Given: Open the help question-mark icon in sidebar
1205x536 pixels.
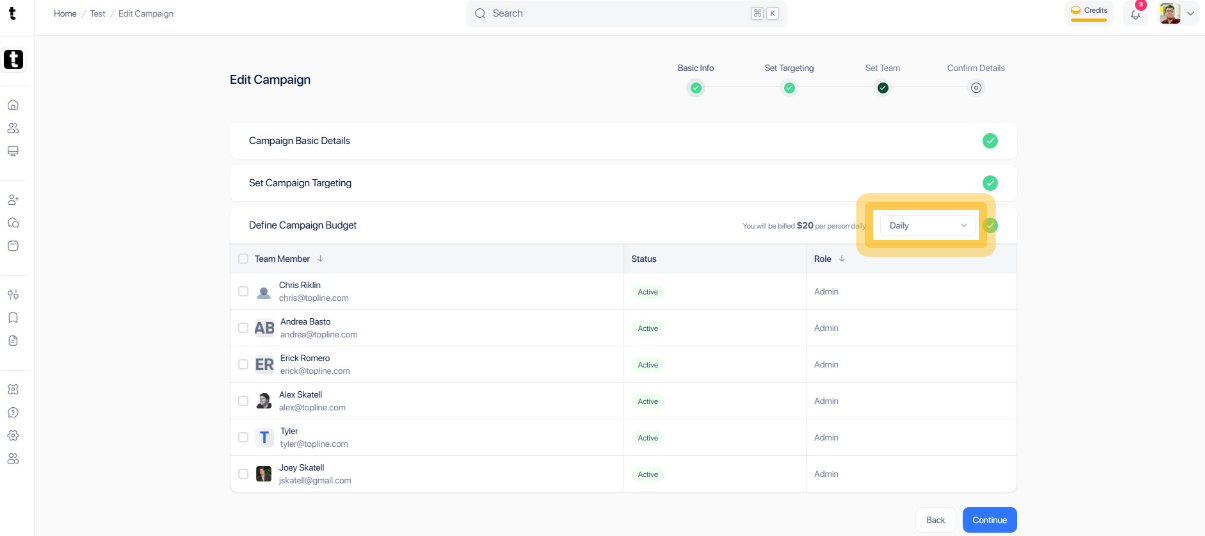Looking at the screenshot, I should 13,412.
